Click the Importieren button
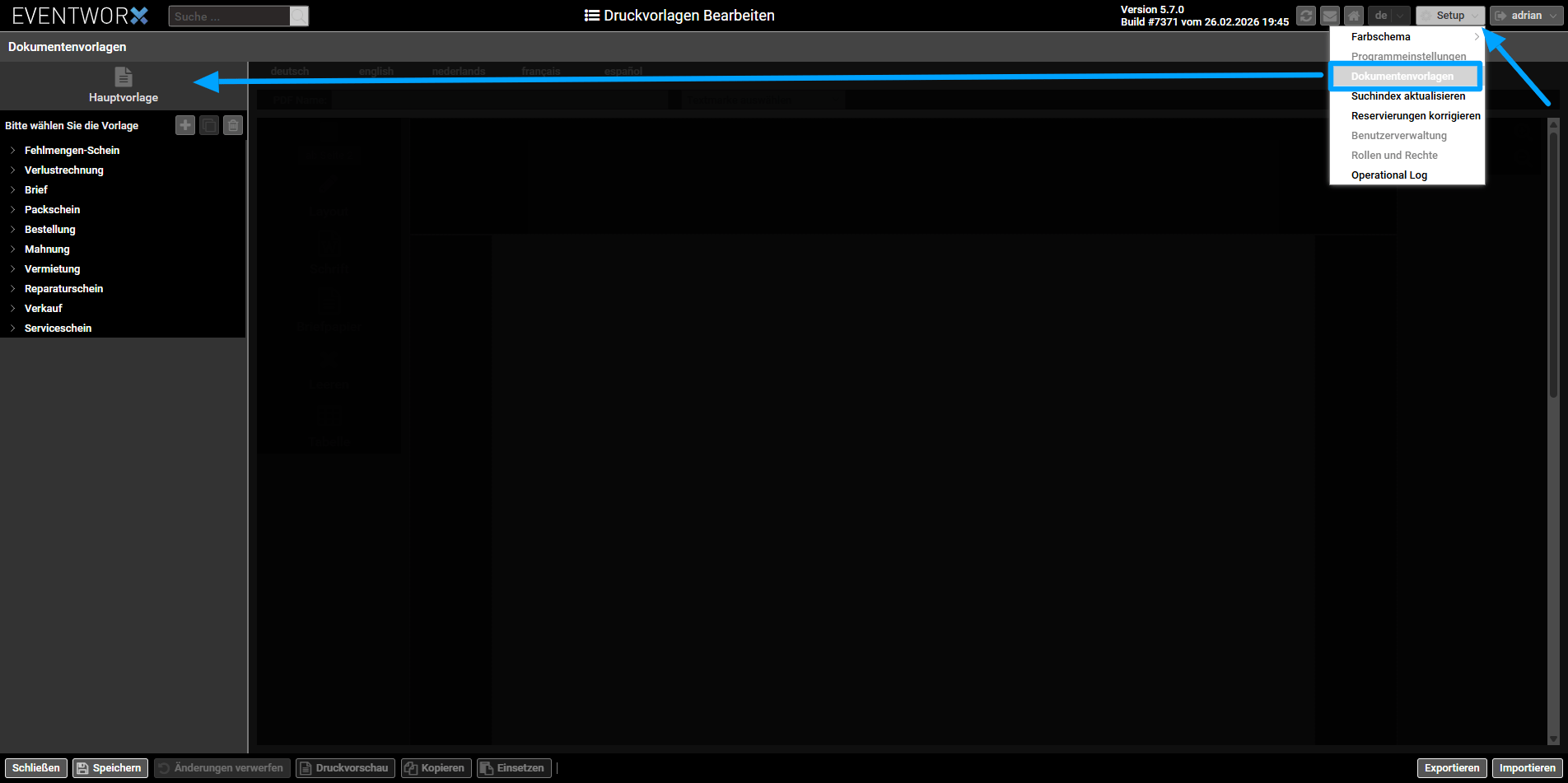The width and height of the screenshot is (1568, 783). click(1527, 768)
